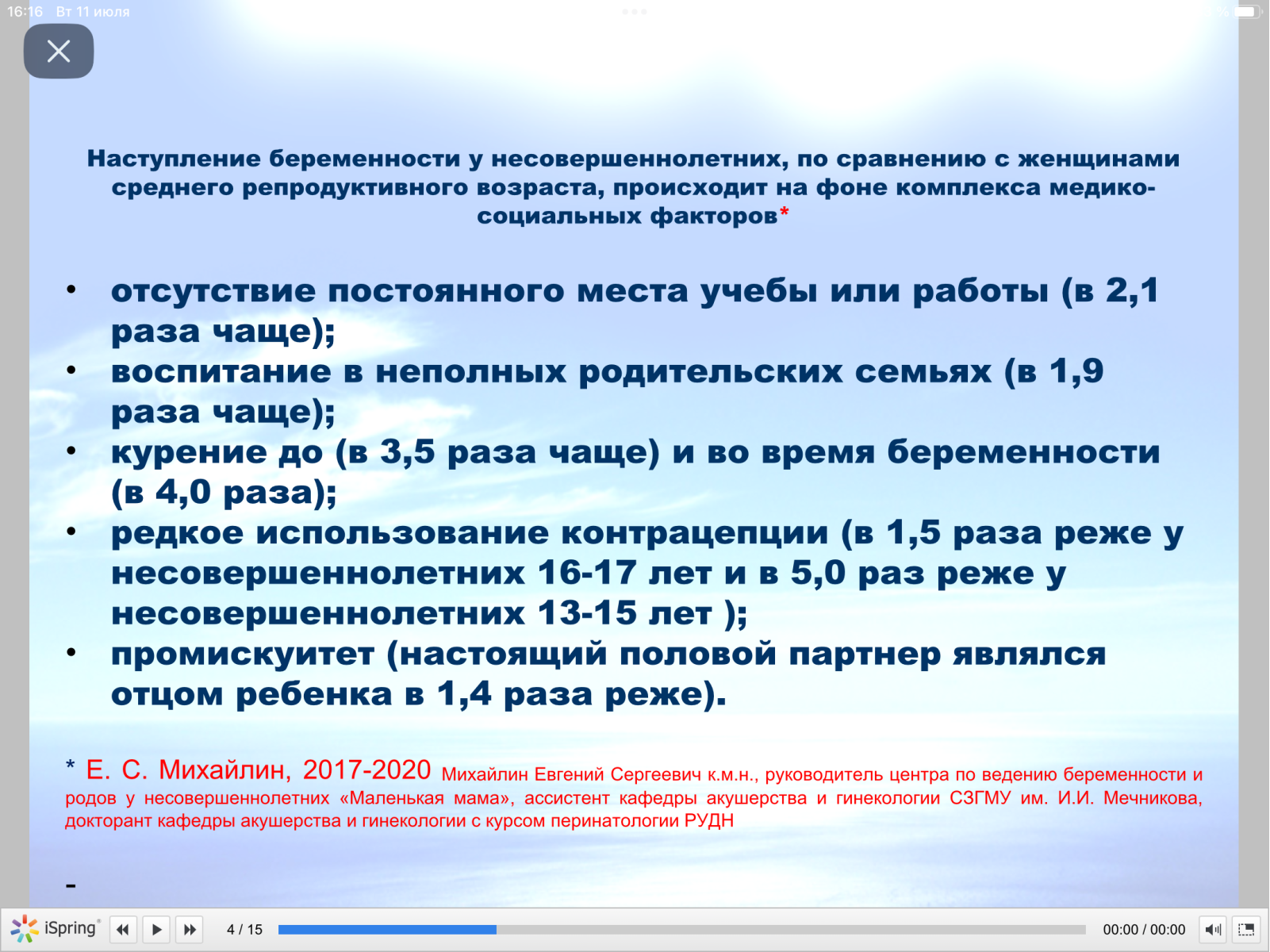Click the bullet beginning 'промискуитет'
This screenshot has height=952, width=1270.
coord(608,674)
